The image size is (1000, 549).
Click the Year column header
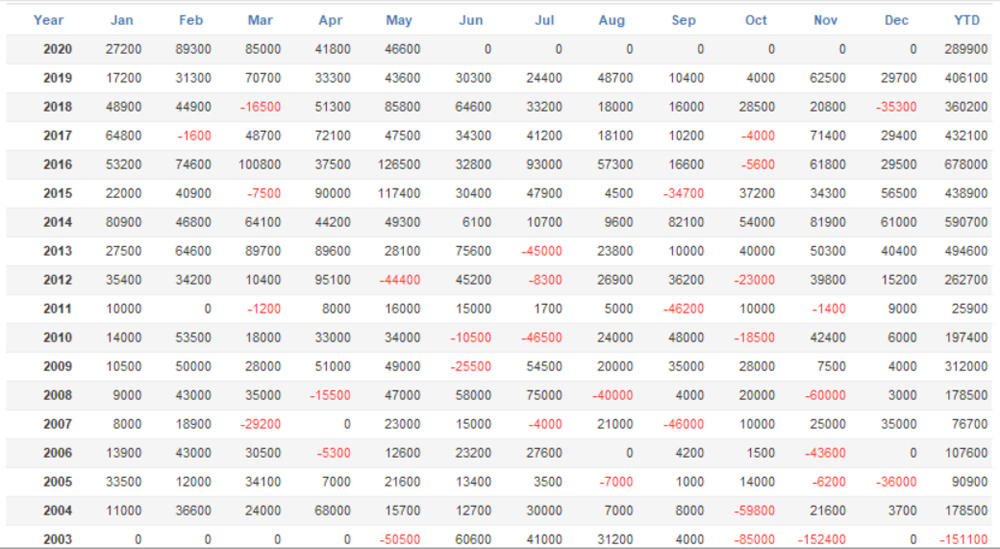pyautogui.click(x=48, y=20)
